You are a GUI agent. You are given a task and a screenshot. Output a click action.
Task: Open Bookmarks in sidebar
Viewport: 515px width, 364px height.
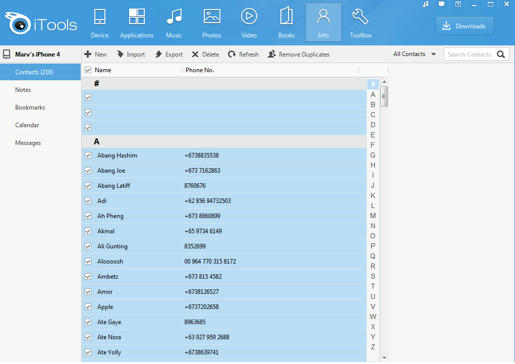pos(30,107)
